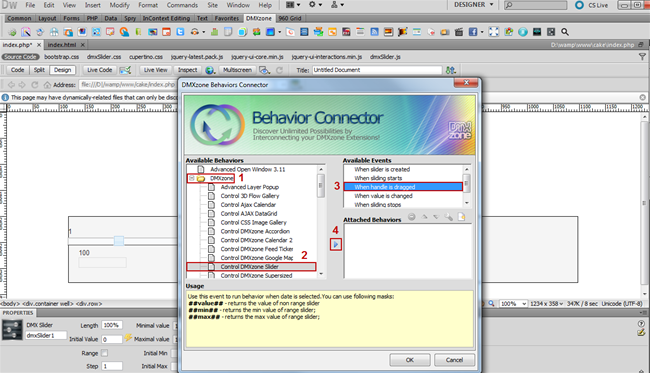Screen dimensions: 650x373
Task: Click the delete attached behavior minus icon
Action: click(x=412, y=217)
